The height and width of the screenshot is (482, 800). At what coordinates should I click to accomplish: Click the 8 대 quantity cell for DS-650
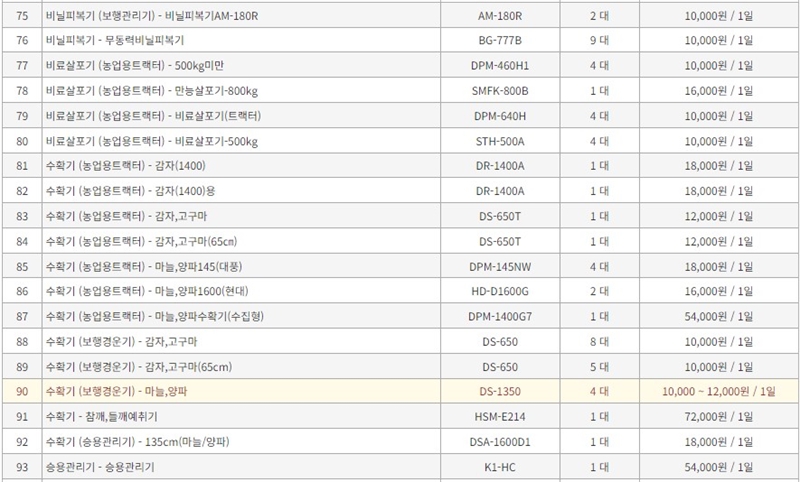[599, 341]
